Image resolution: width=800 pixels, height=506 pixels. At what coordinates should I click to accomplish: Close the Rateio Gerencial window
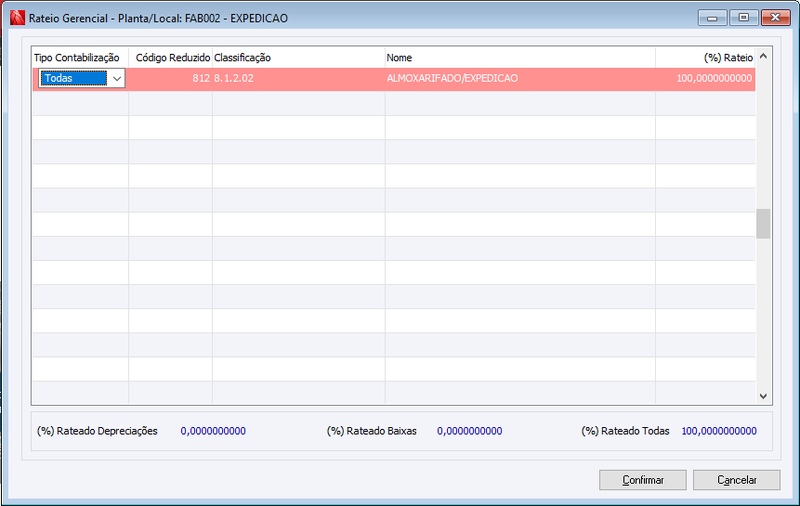pyautogui.click(x=776, y=18)
